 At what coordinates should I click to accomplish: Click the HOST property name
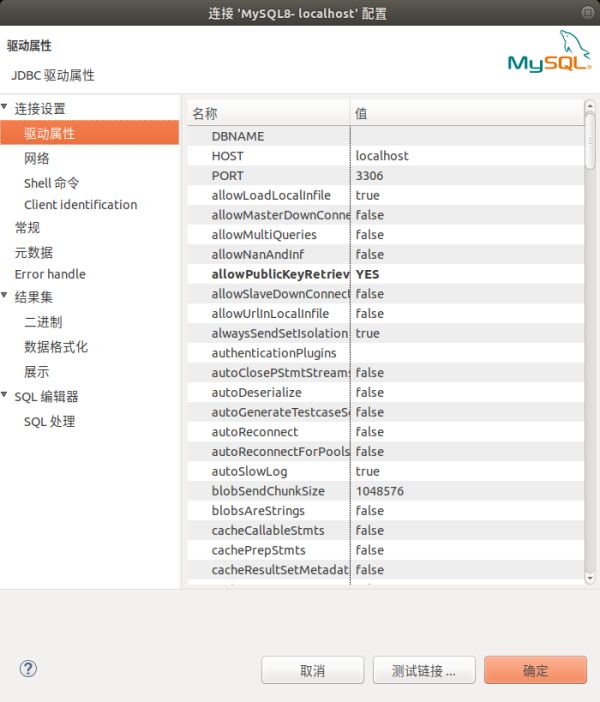(227, 156)
